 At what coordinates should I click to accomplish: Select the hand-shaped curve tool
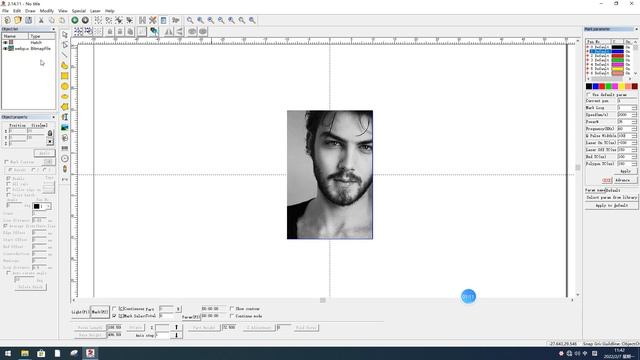pos(64,66)
